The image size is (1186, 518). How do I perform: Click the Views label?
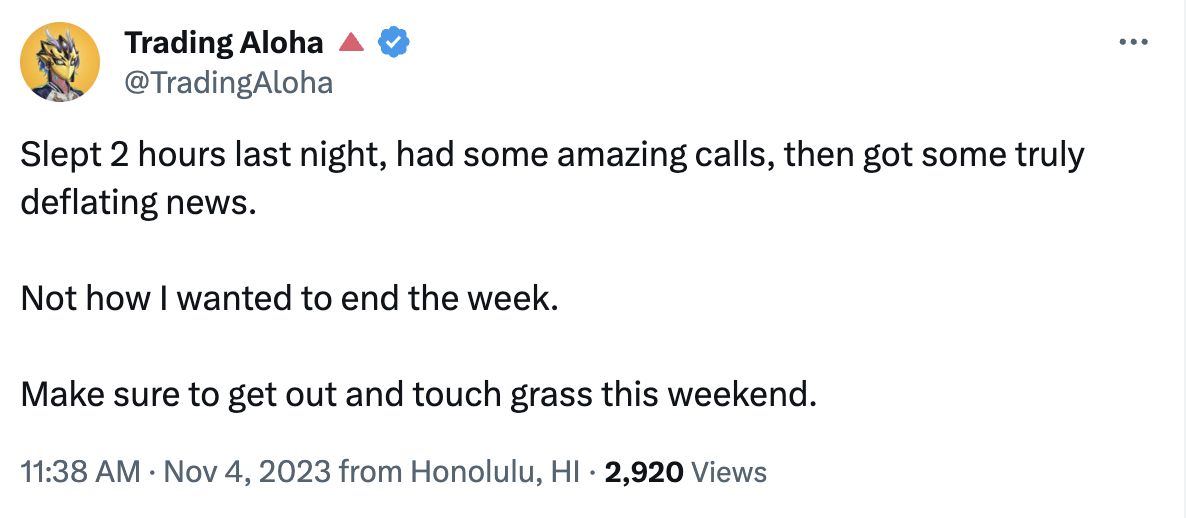(729, 472)
